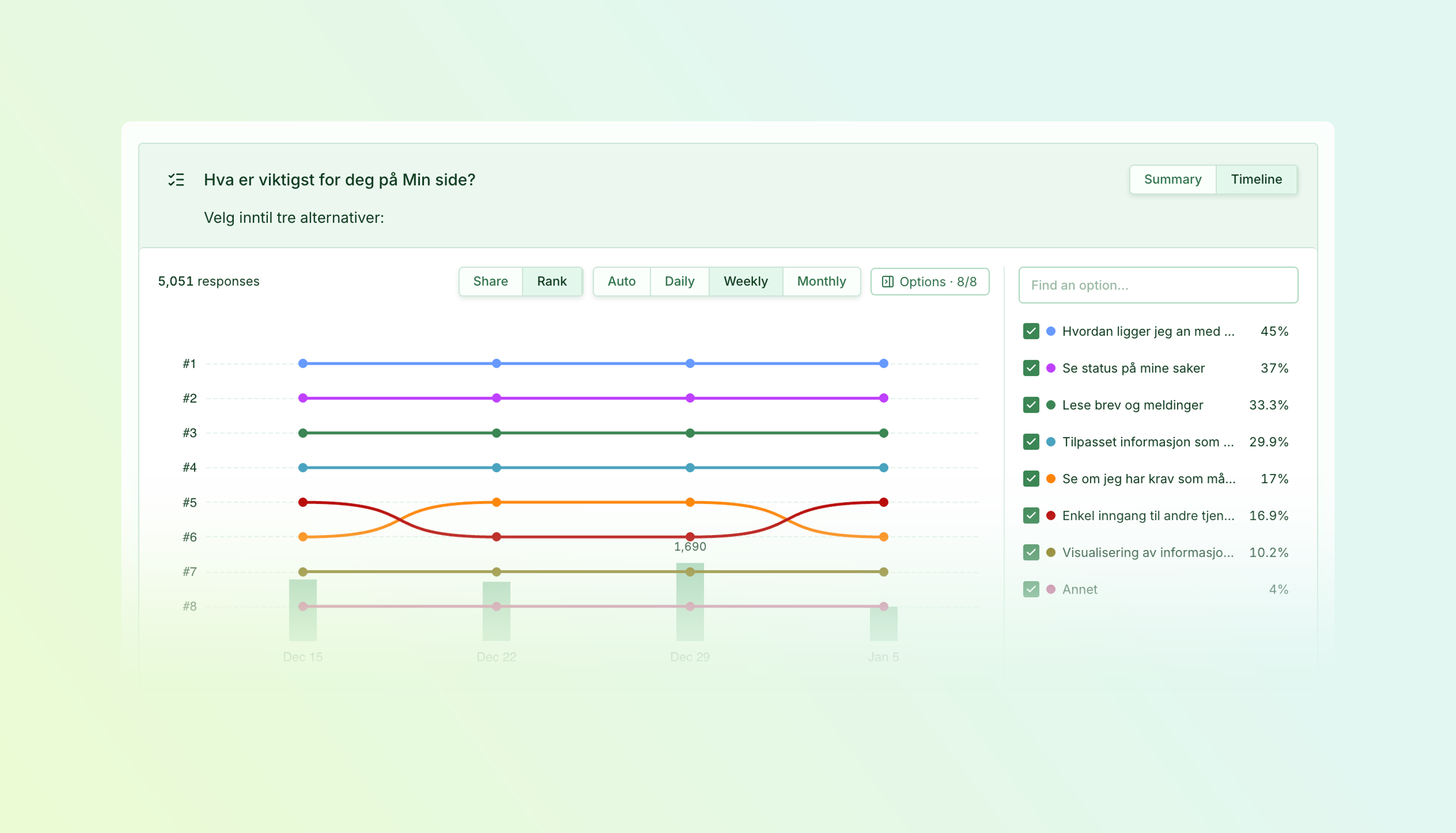Click the 33.3% value for Lese brev
This screenshot has width=1456, height=833.
1268,405
